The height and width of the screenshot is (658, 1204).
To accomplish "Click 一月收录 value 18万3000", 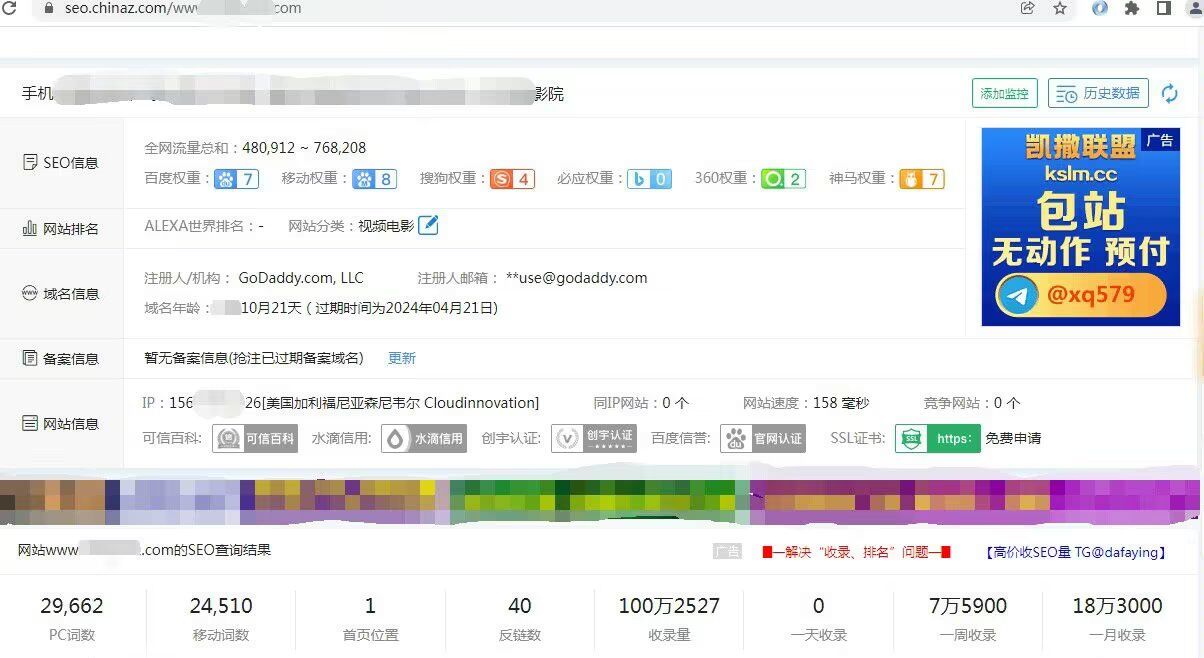I will [1117, 606].
